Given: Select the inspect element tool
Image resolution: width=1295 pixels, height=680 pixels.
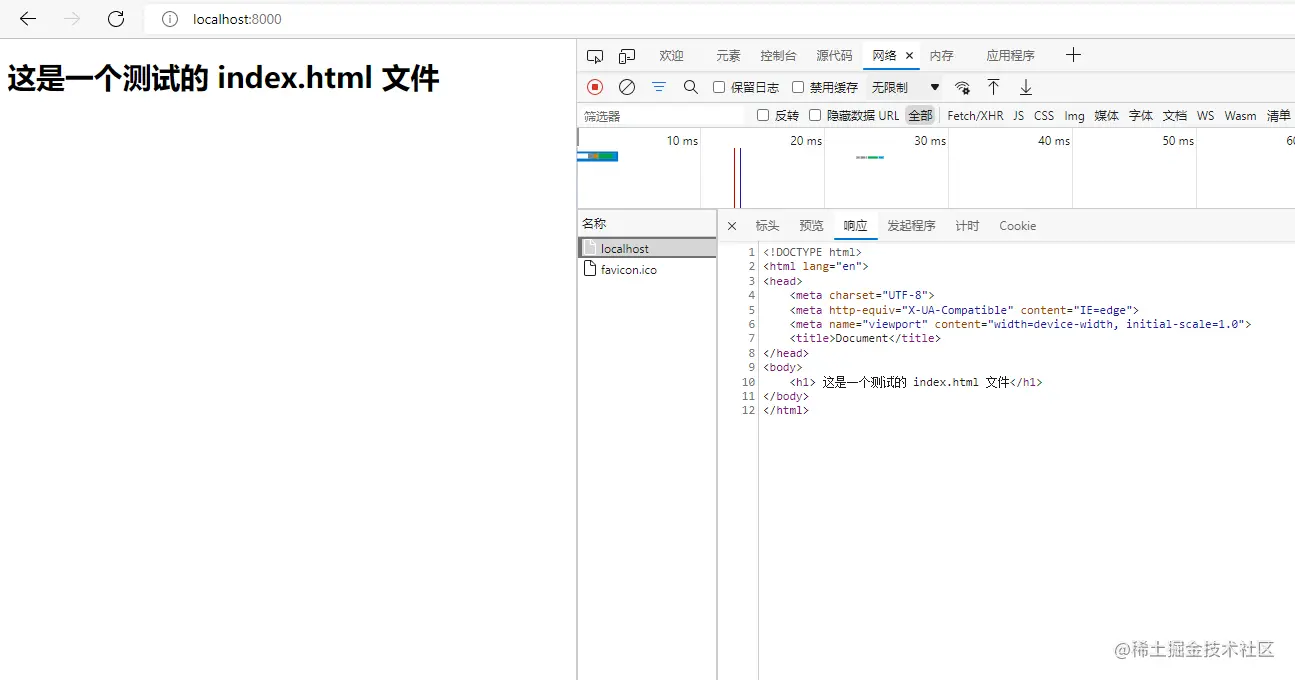Looking at the screenshot, I should (595, 55).
